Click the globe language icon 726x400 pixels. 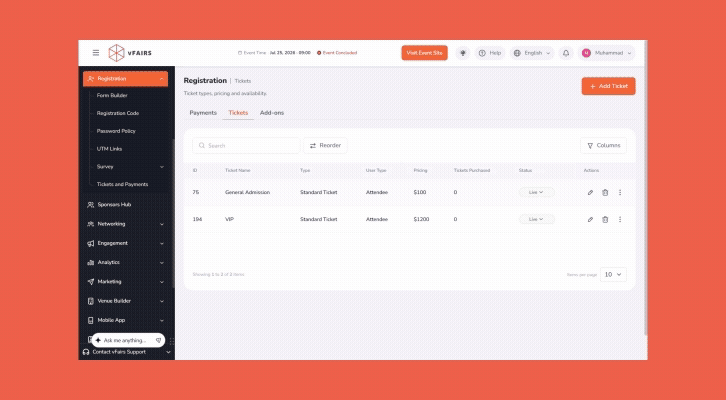point(517,53)
